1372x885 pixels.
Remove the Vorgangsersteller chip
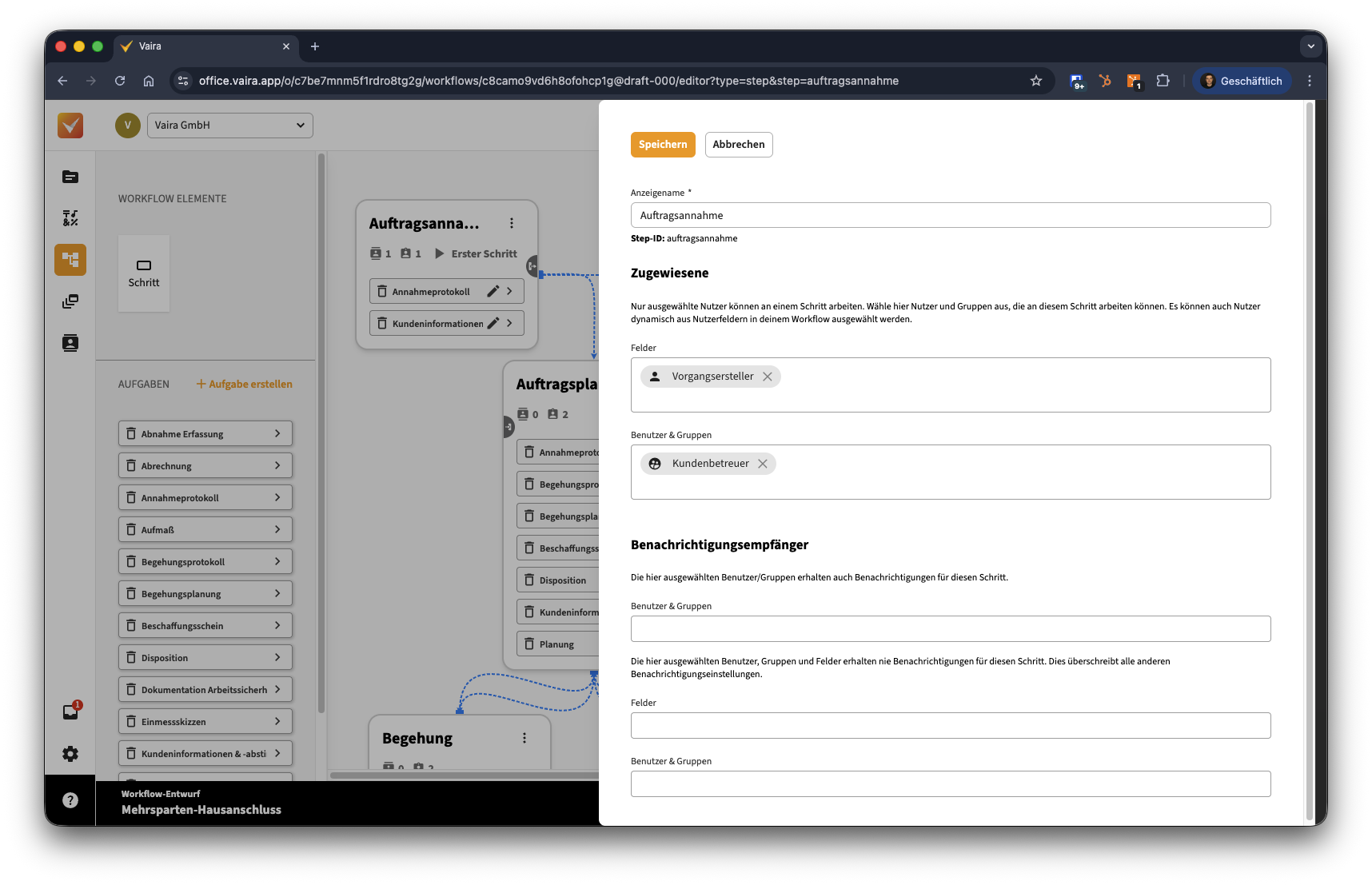tap(768, 377)
